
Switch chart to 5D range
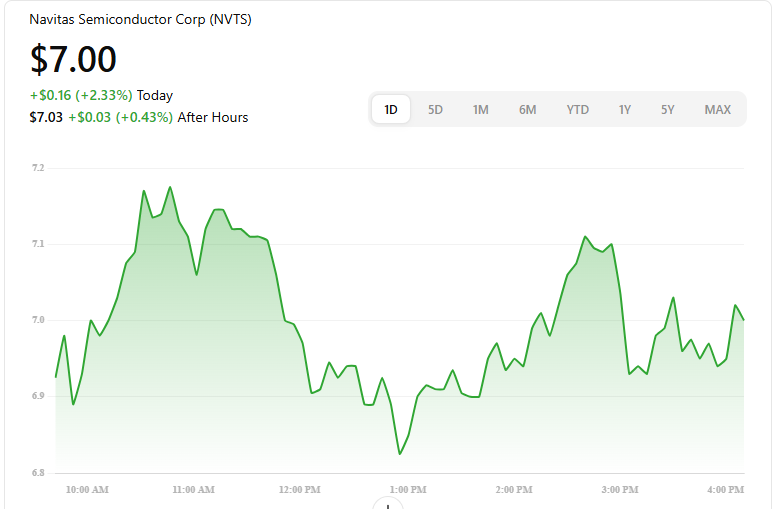435,110
